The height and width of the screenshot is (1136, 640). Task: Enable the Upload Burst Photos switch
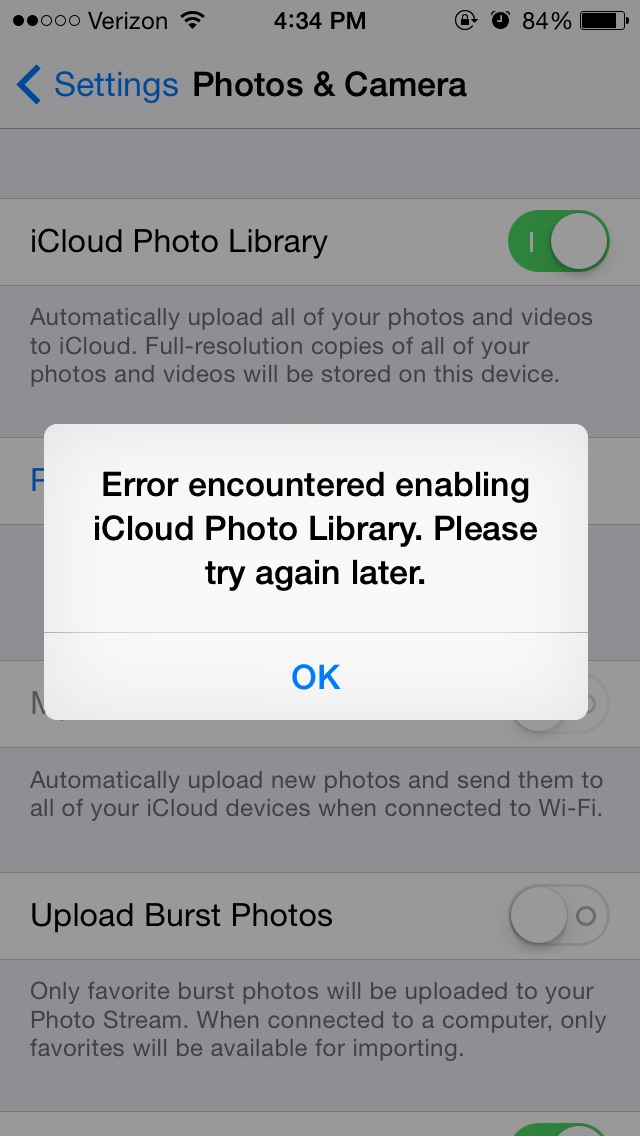tap(558, 916)
